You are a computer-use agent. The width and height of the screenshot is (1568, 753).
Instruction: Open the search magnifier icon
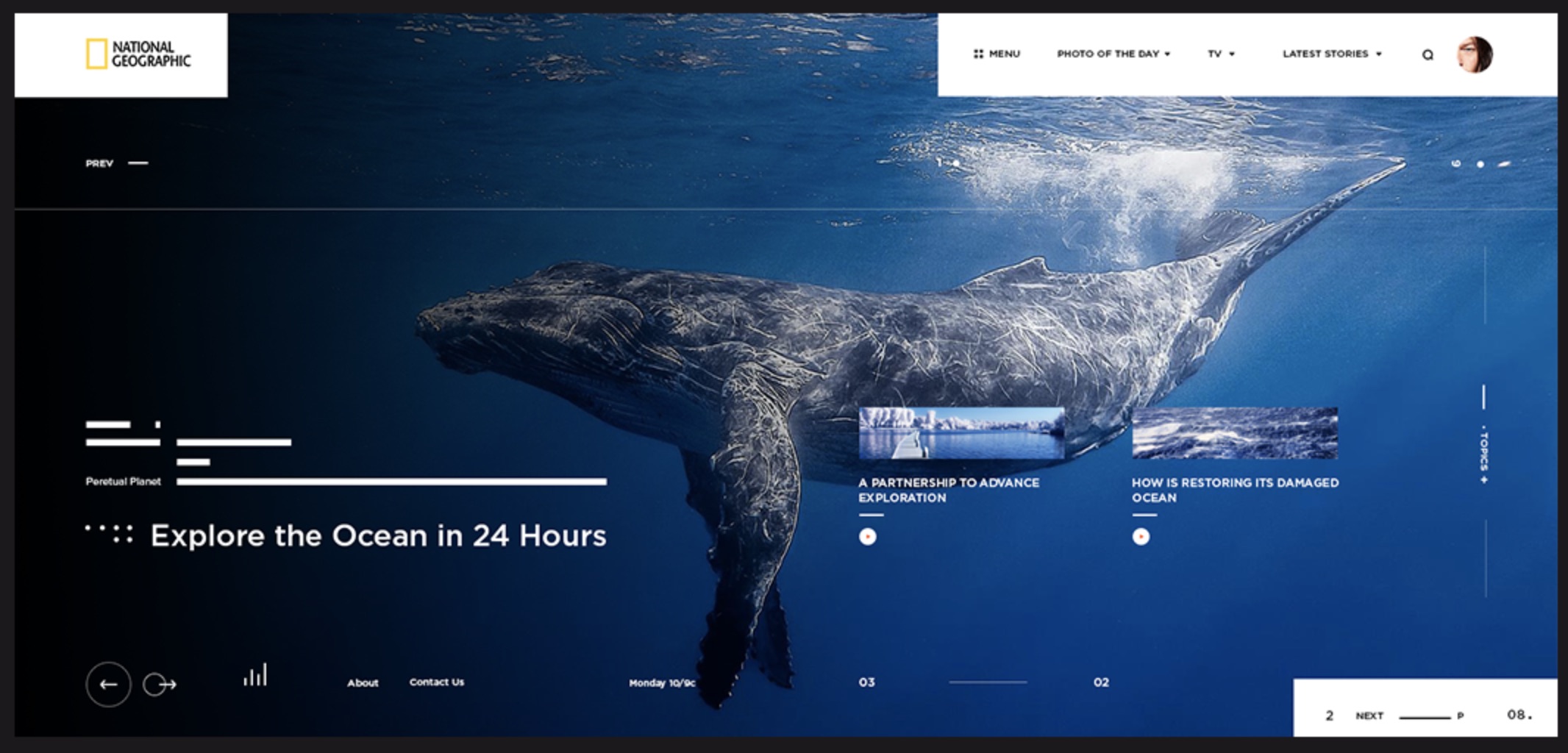tap(1428, 54)
